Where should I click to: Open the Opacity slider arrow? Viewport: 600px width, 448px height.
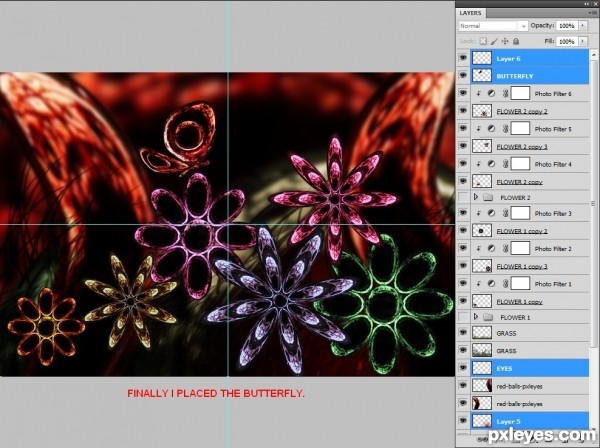coord(583,26)
